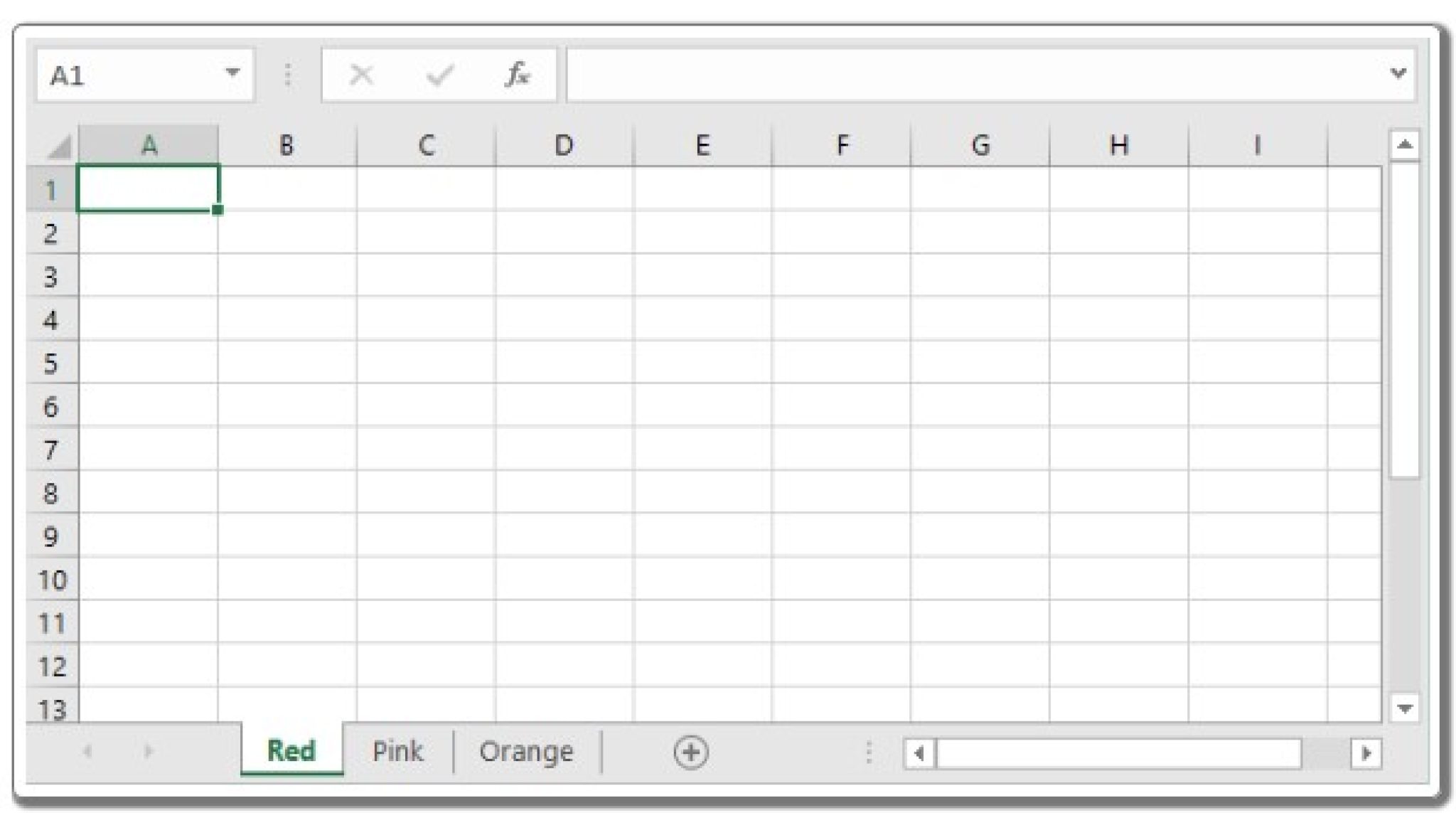1456x813 pixels.
Task: Open the Name Box dropdown arrow
Action: [x=235, y=71]
